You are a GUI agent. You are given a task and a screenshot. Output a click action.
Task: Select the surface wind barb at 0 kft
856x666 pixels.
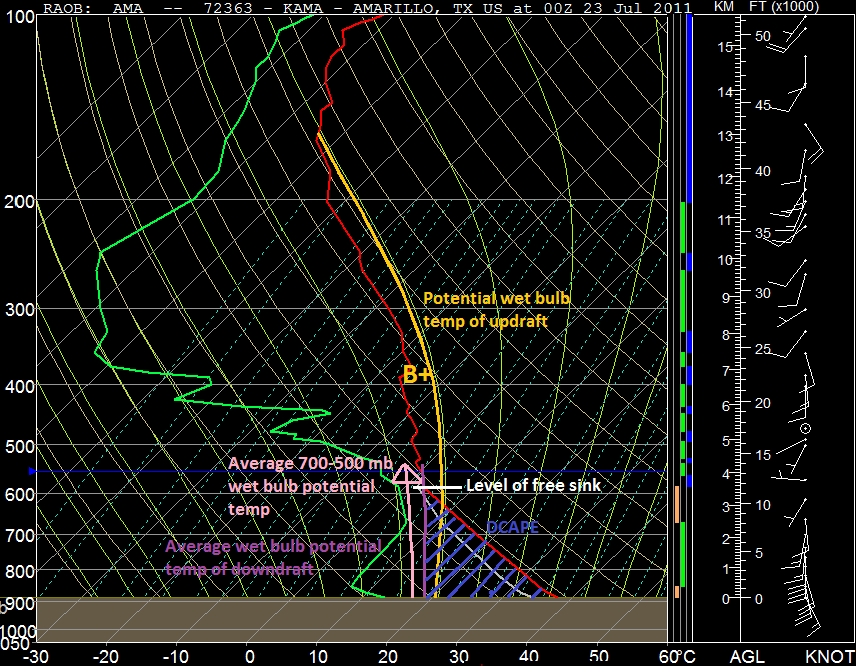pyautogui.click(x=810, y=610)
